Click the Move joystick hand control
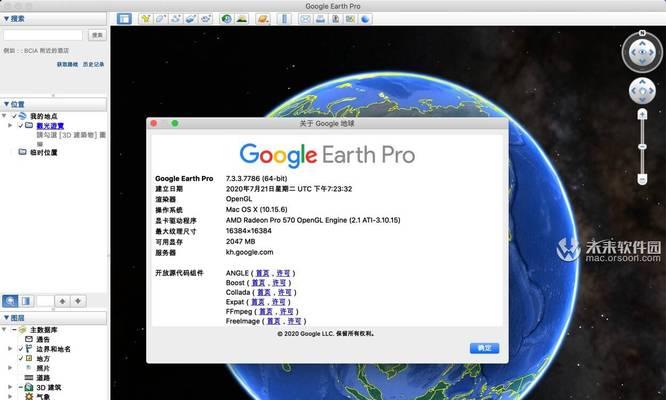 pyautogui.click(x=642, y=91)
